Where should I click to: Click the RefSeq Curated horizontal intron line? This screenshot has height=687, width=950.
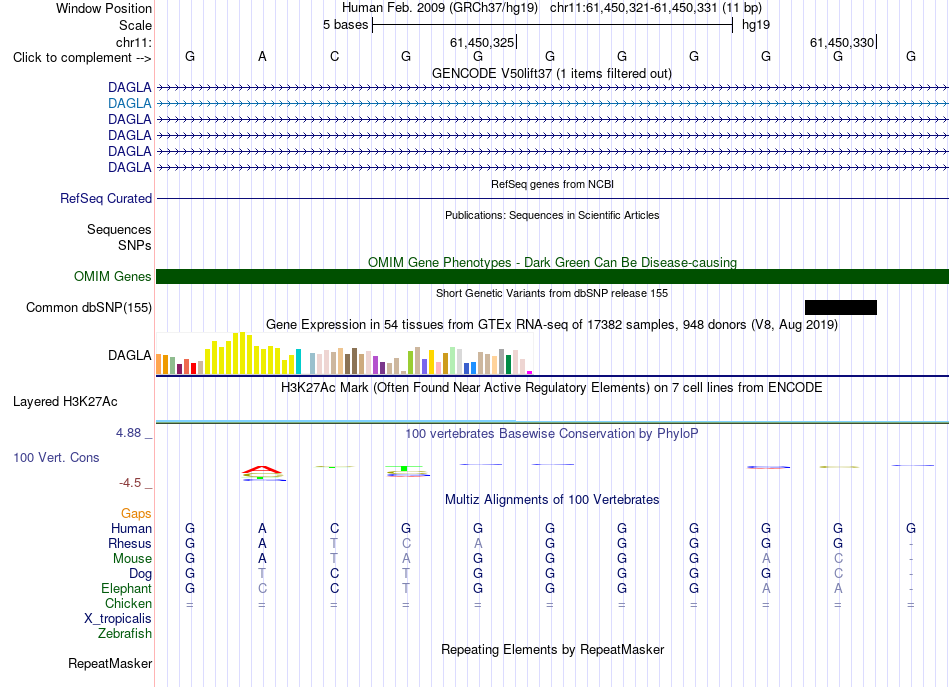pos(552,198)
